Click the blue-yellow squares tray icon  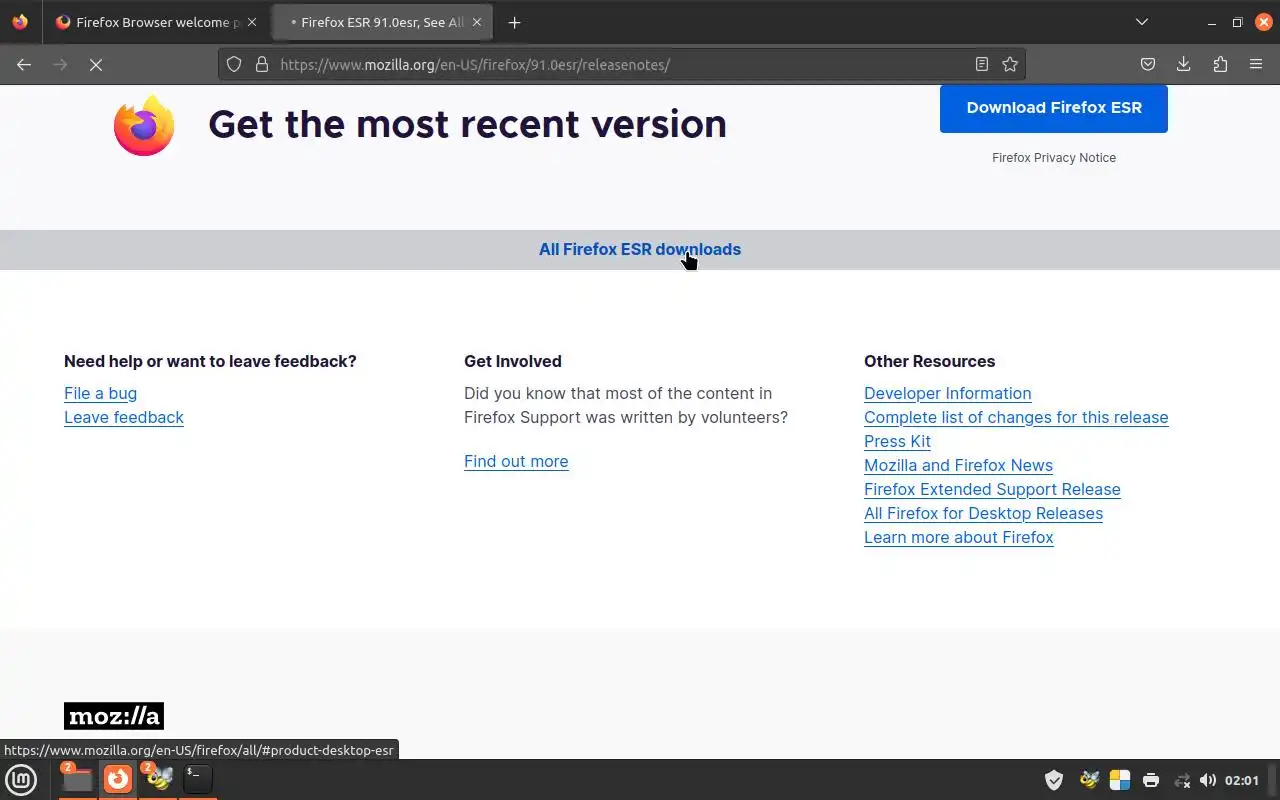point(1120,780)
